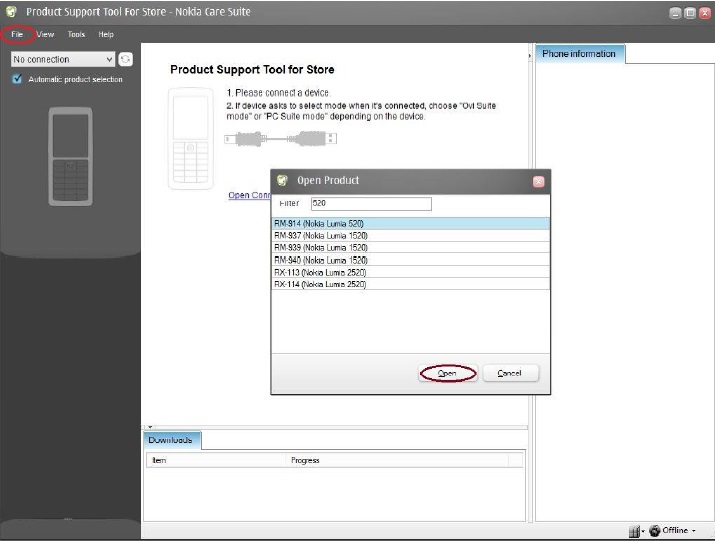
Task: Expand the No connection dropdown
Action: click(x=62, y=59)
